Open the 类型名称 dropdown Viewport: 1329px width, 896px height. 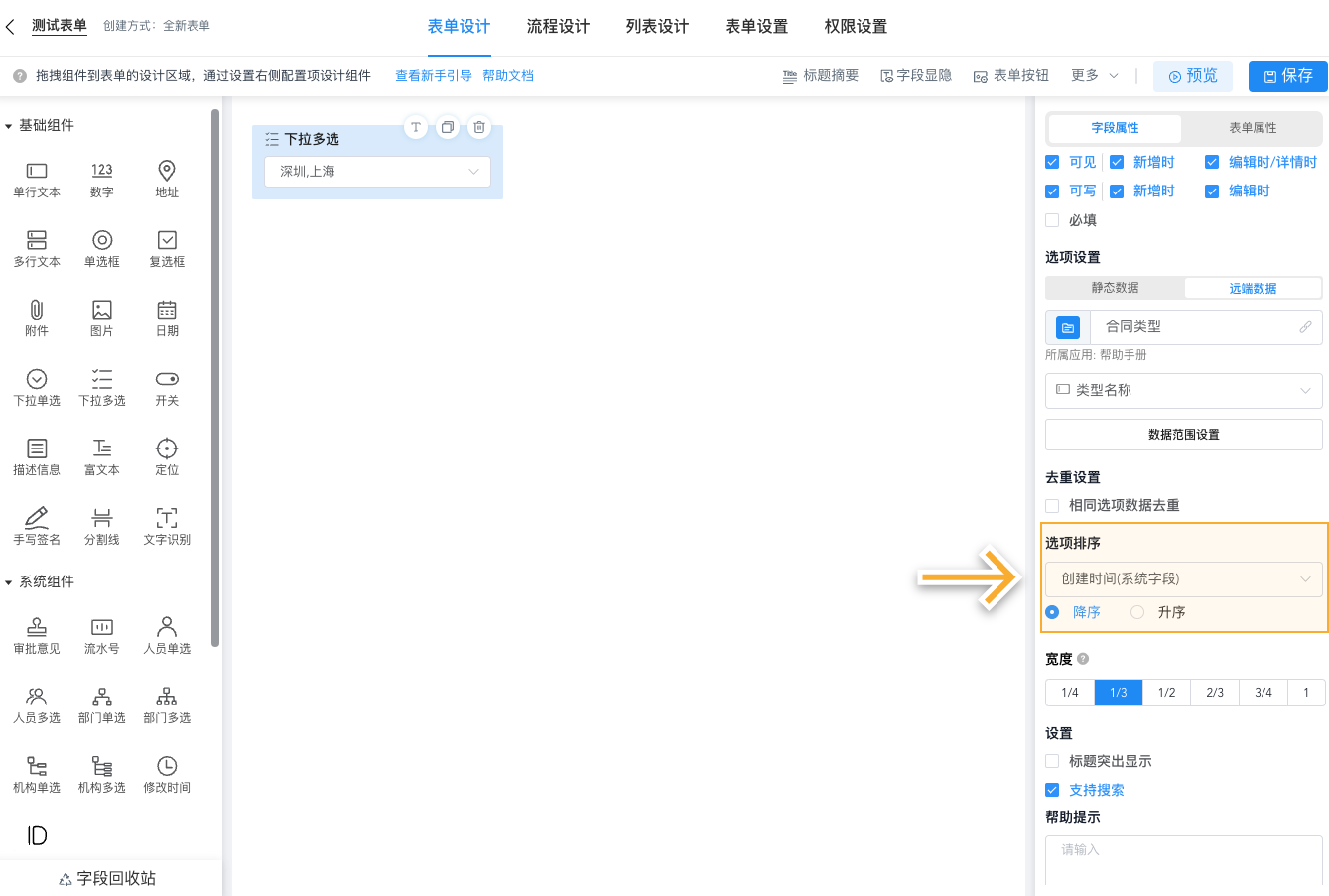(1183, 390)
